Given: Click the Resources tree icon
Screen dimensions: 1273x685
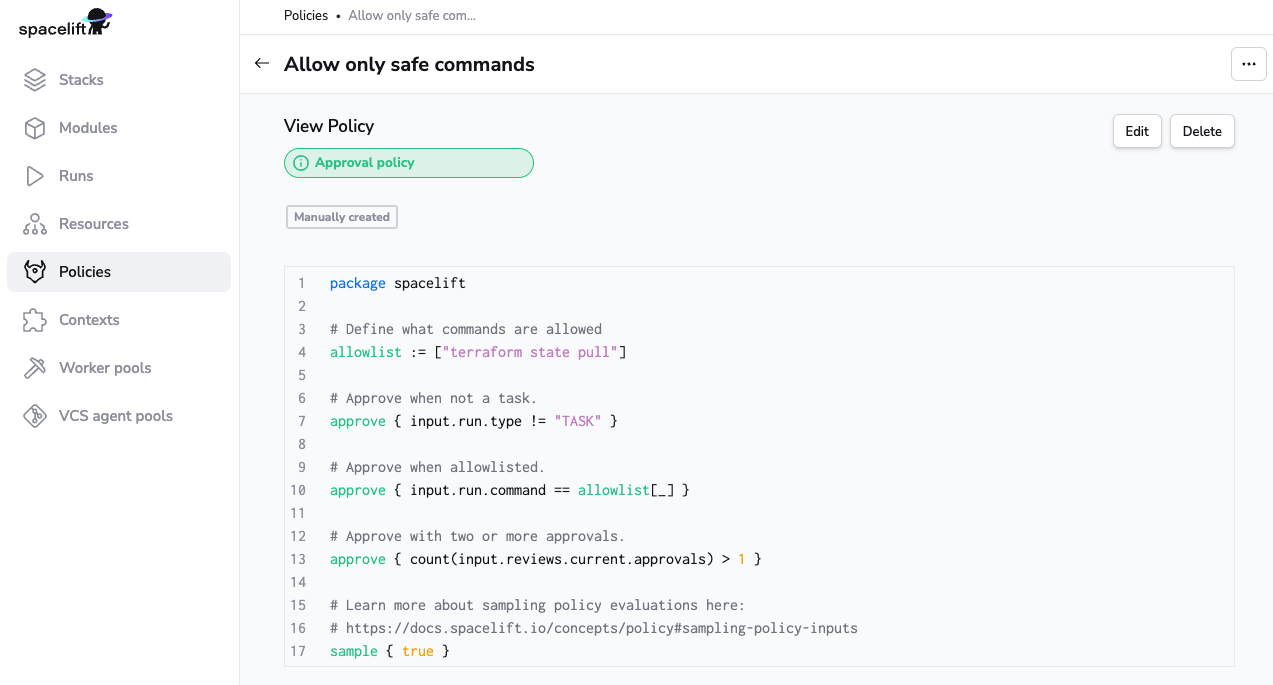Looking at the screenshot, I should (x=35, y=224).
